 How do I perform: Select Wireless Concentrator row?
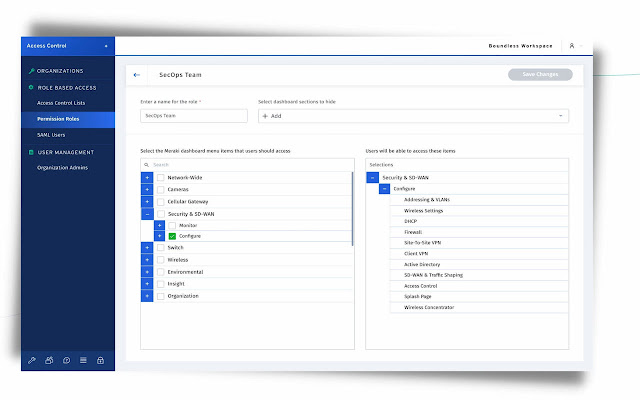click(x=479, y=307)
